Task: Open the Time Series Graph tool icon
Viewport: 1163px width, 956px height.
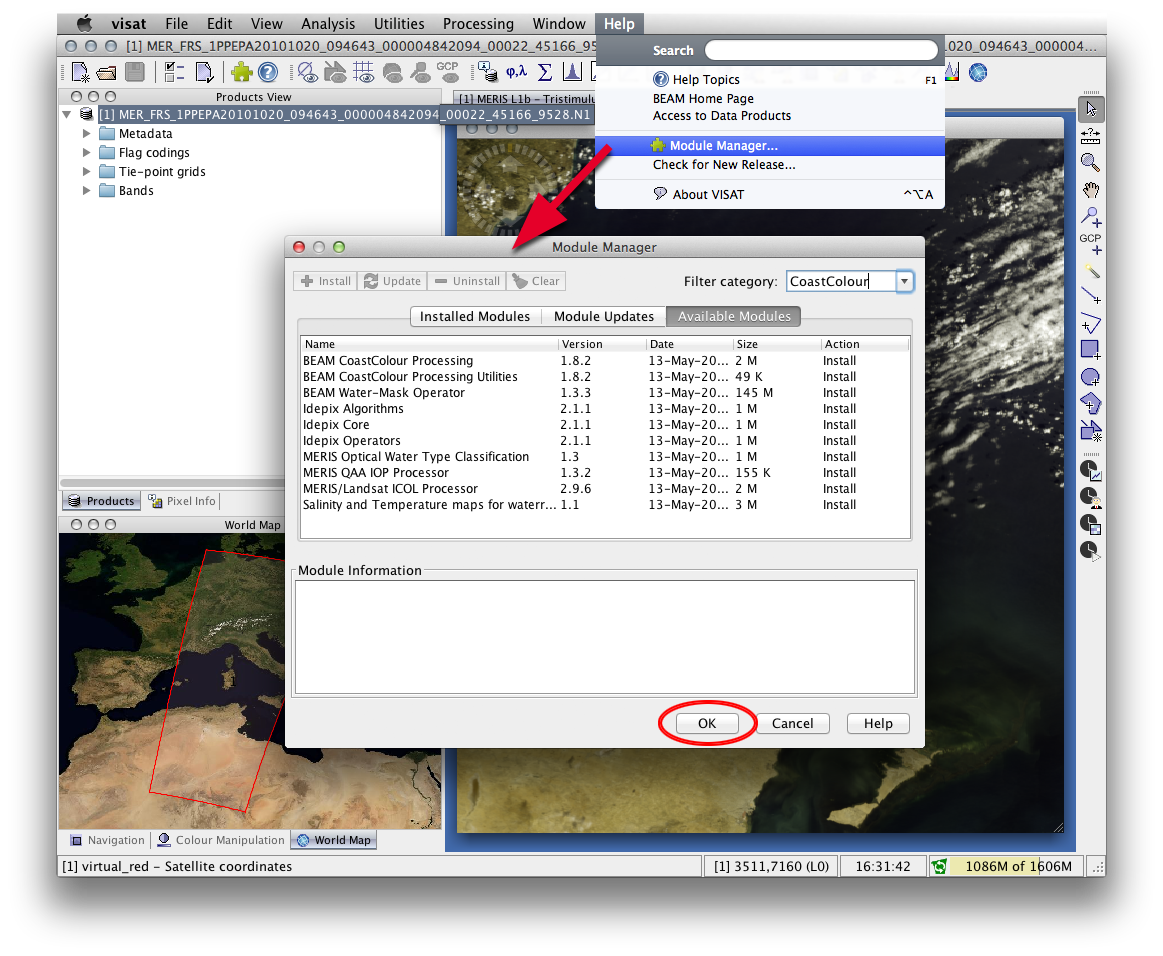Action: click(1091, 470)
